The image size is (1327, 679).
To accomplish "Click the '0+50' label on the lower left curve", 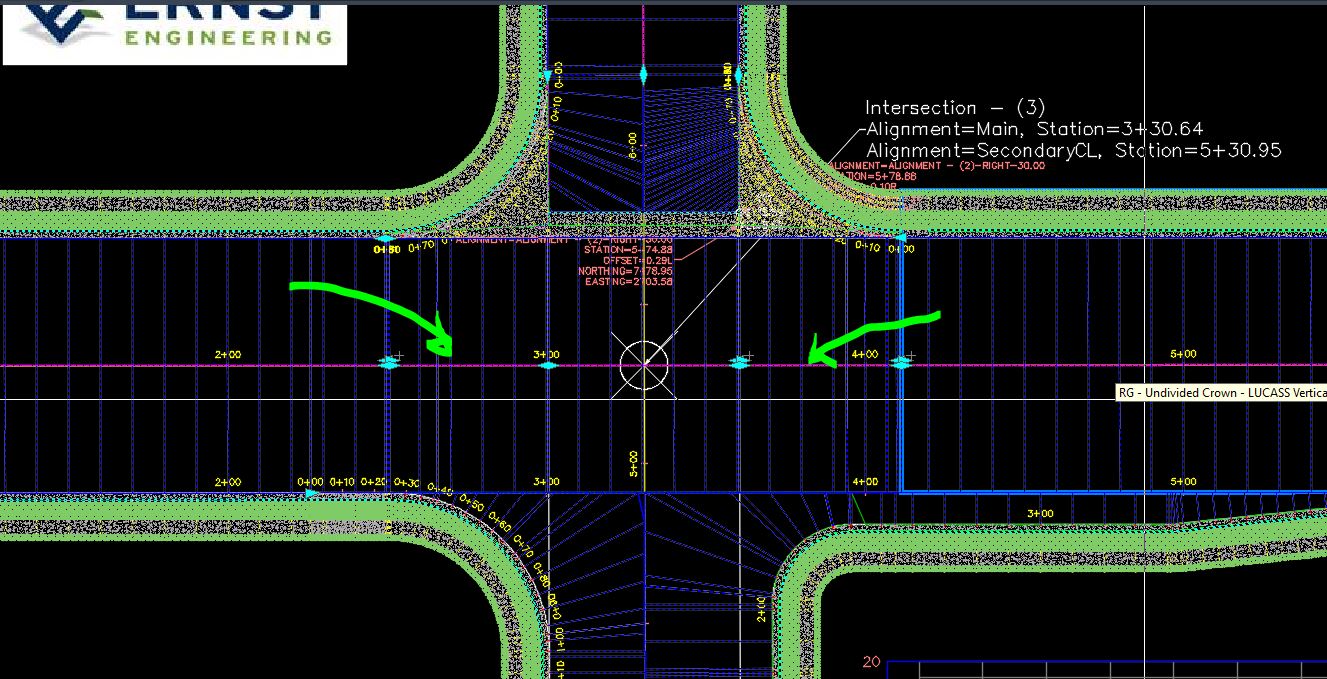I will coord(470,504).
